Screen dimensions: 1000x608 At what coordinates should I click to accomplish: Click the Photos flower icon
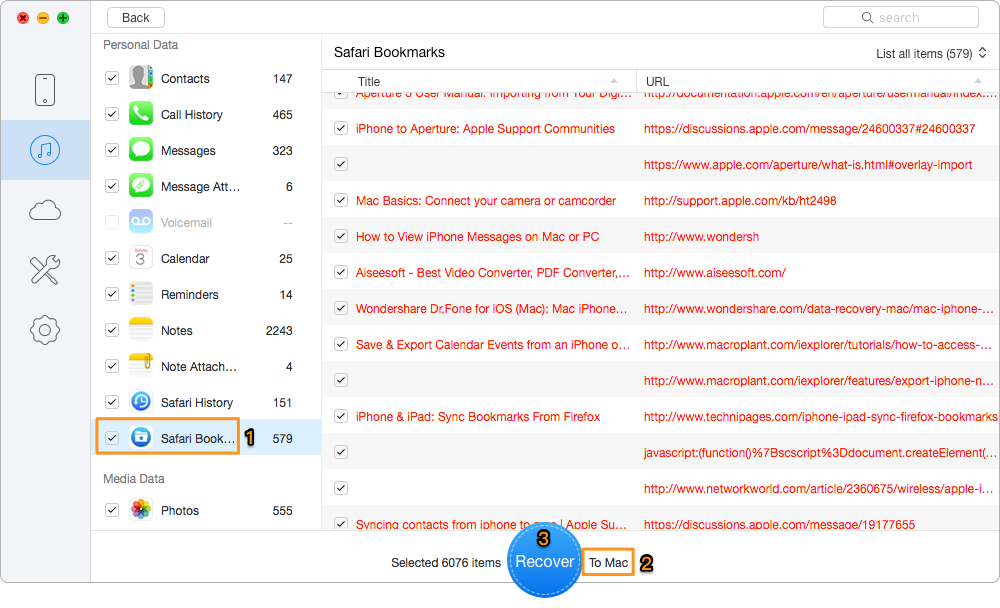pyautogui.click(x=141, y=510)
